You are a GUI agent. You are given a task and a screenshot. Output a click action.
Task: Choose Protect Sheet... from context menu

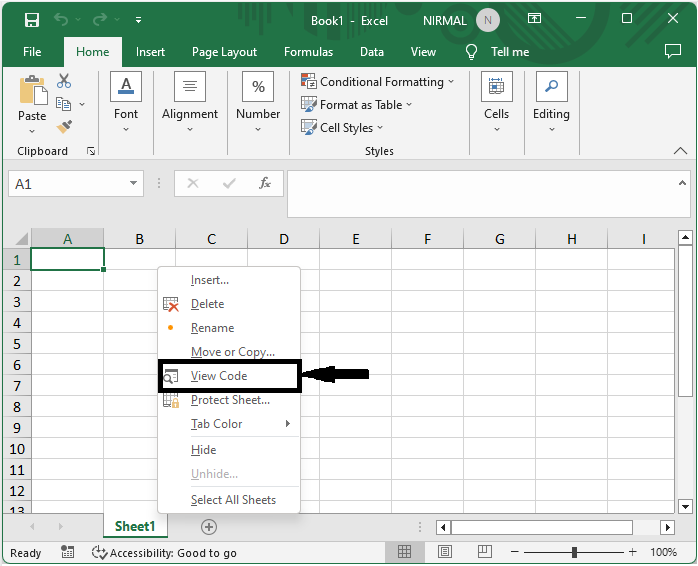point(229,400)
